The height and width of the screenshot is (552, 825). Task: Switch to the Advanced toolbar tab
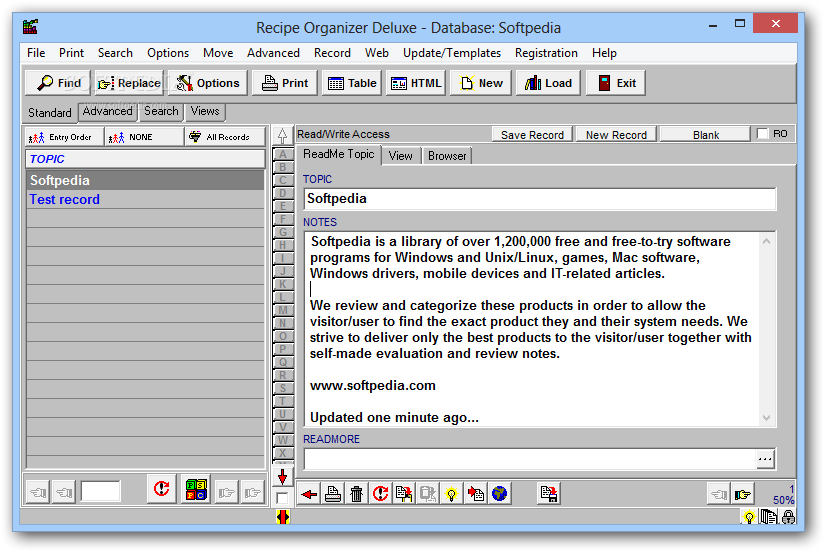pos(107,111)
